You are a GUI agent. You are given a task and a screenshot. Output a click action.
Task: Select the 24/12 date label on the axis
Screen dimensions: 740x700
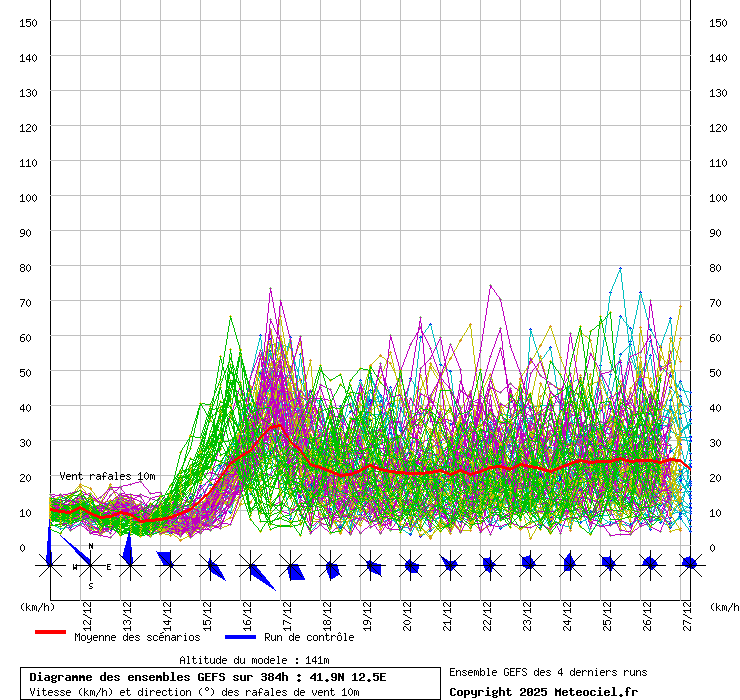click(567, 611)
